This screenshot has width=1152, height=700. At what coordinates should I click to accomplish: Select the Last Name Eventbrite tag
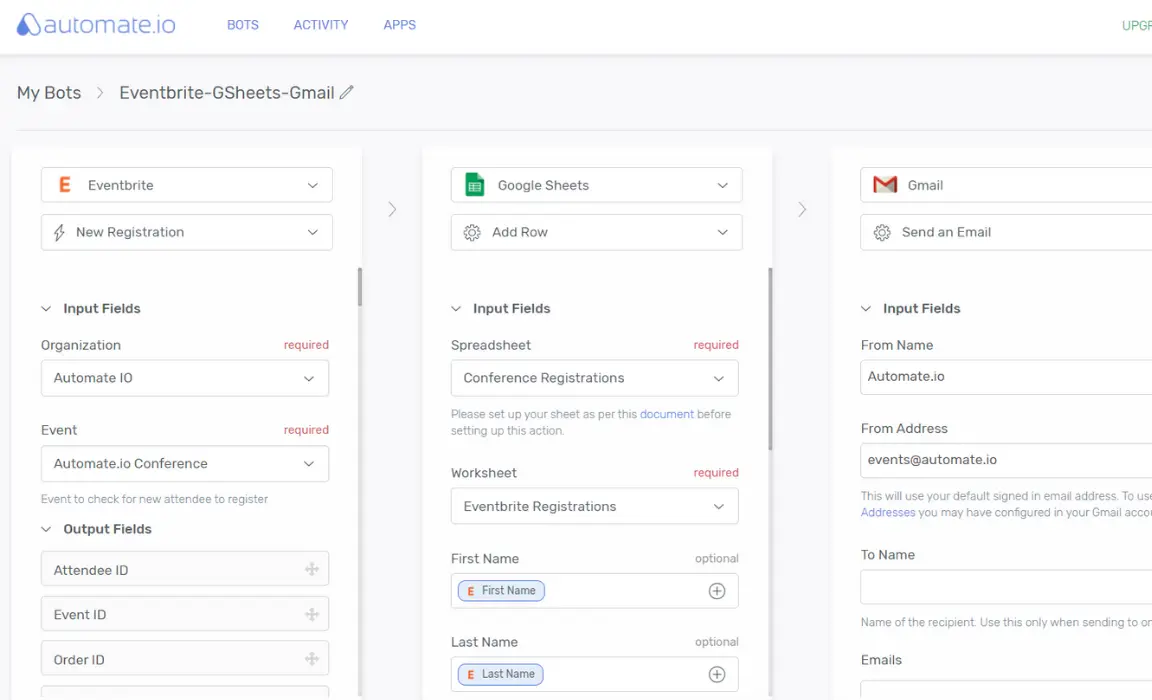pyautogui.click(x=500, y=674)
